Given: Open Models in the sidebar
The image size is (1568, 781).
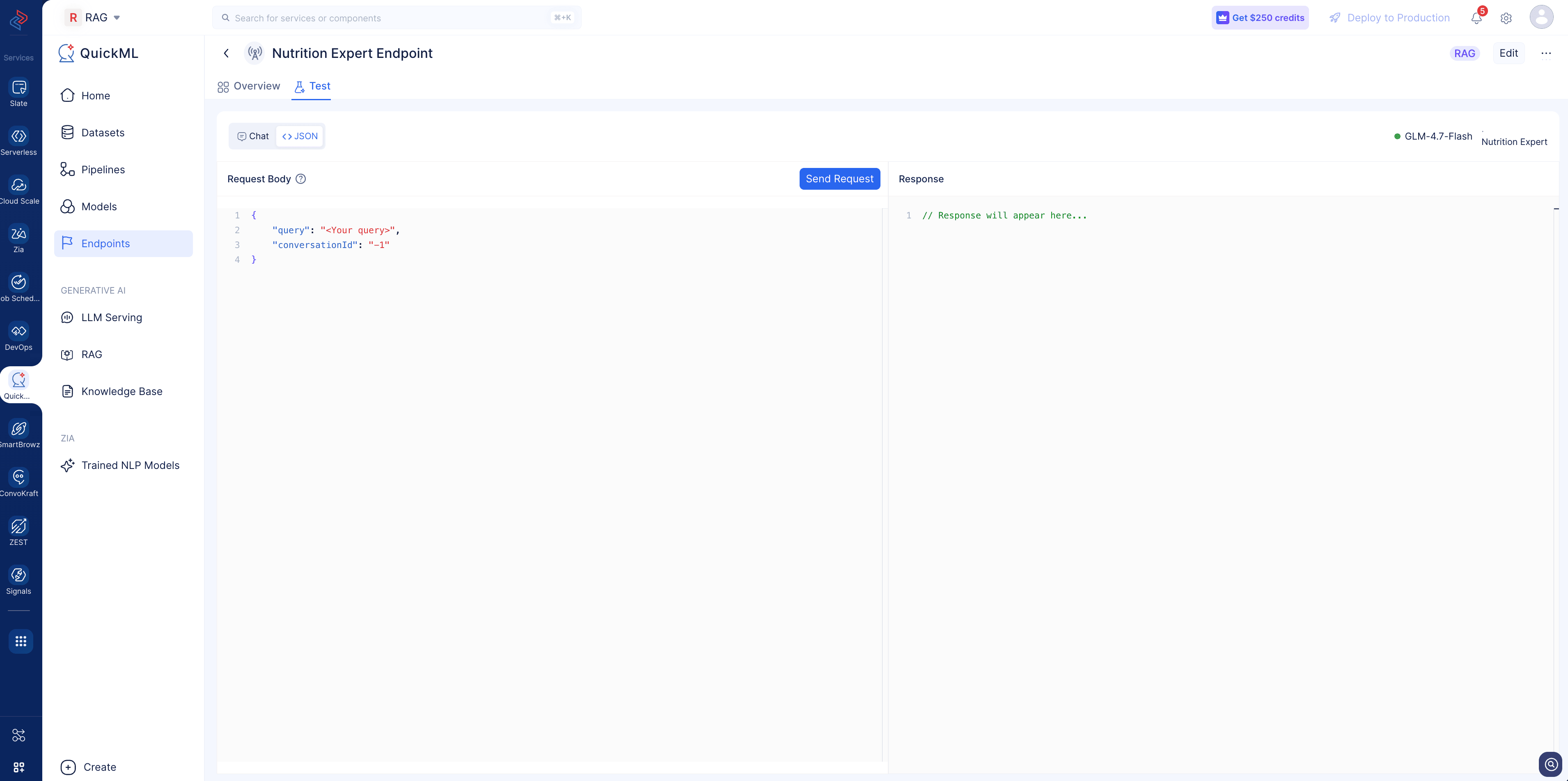Looking at the screenshot, I should click(124, 207).
